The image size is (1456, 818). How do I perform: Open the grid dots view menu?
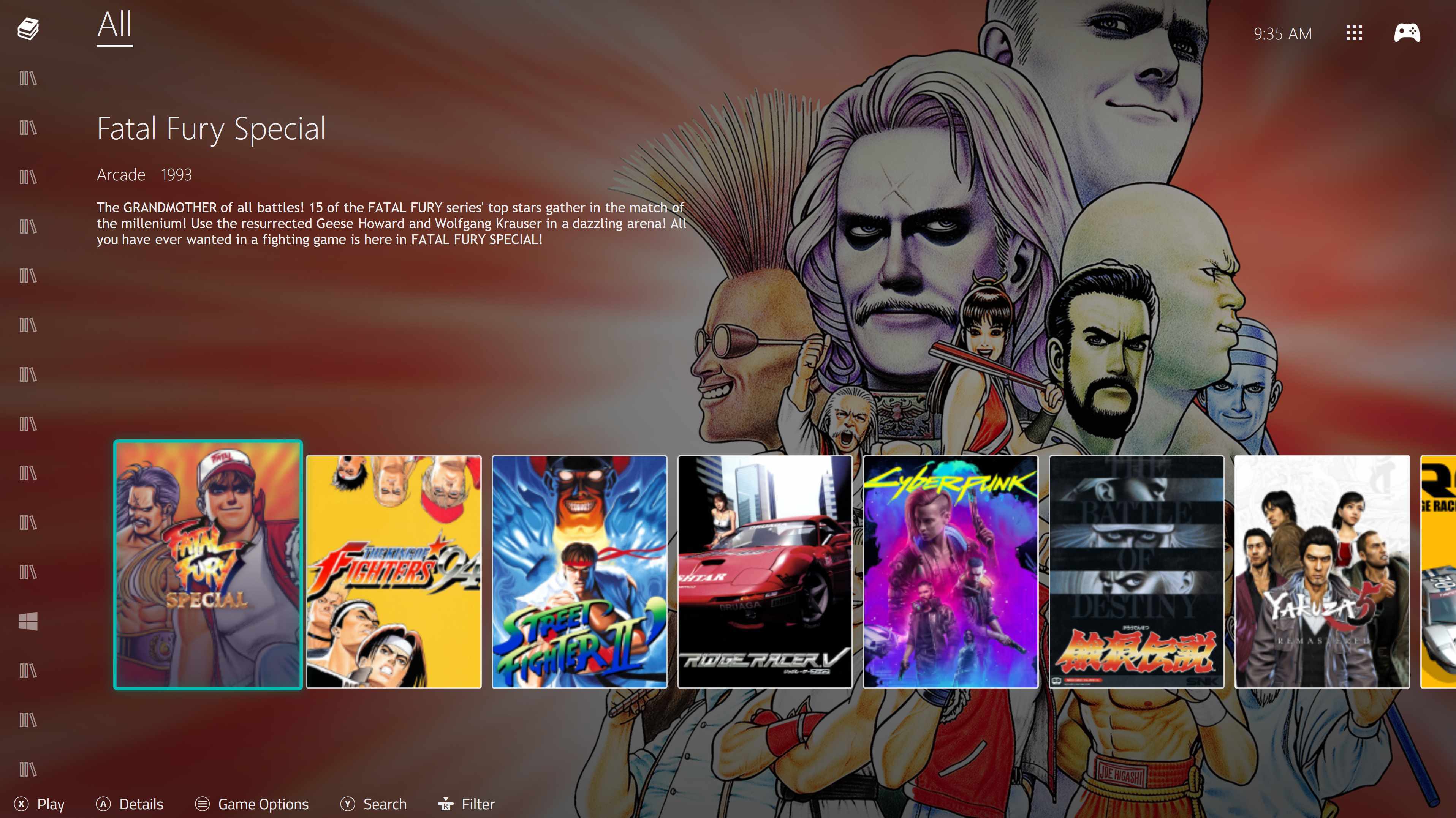pos(1354,33)
